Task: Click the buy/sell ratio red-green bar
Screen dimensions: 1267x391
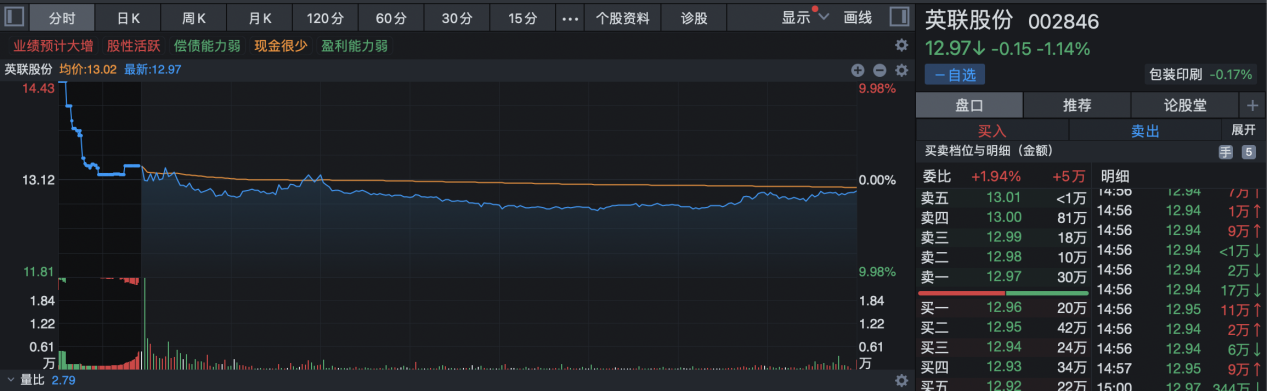Action: [1003, 293]
